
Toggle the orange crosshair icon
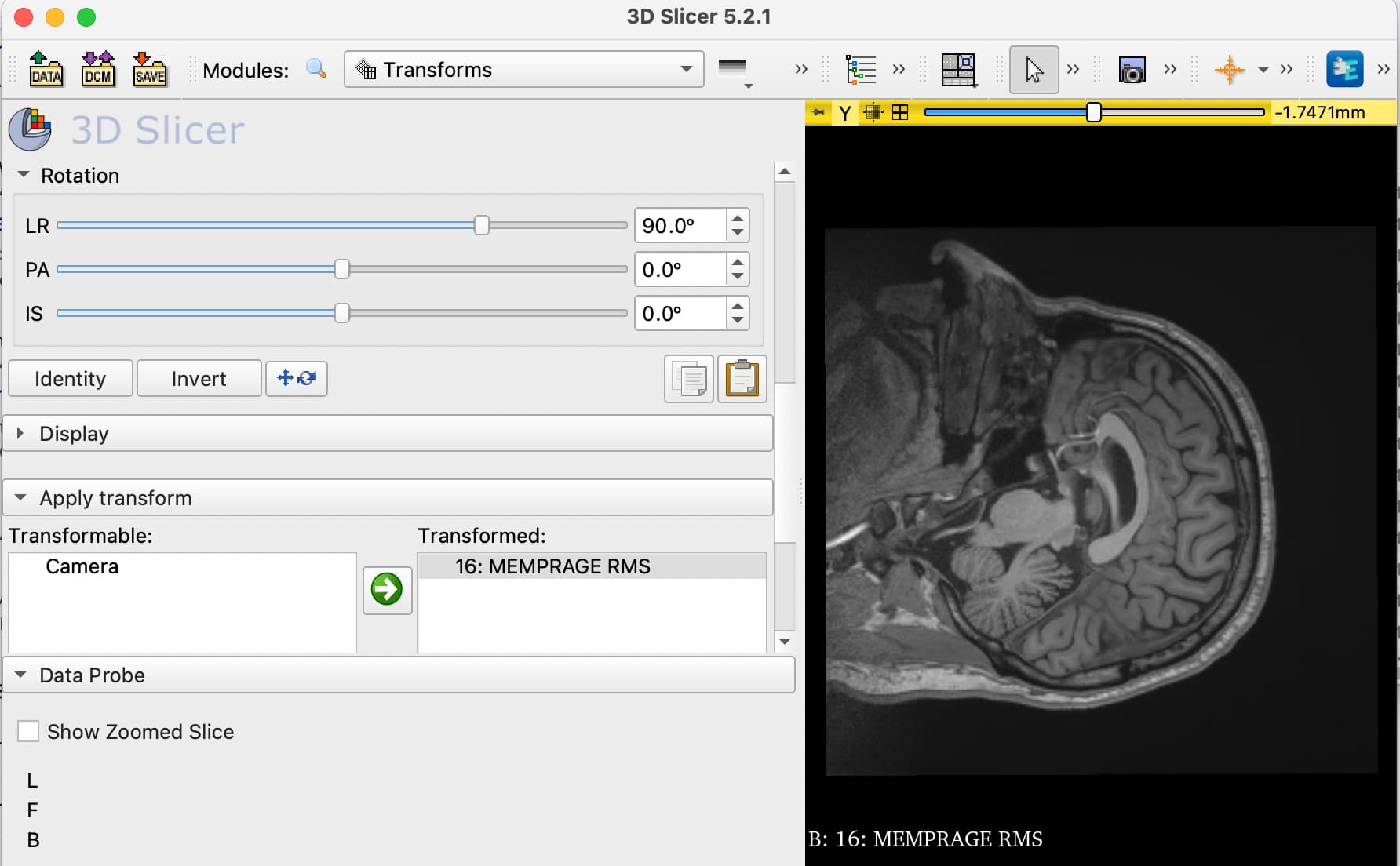pos(1229,70)
